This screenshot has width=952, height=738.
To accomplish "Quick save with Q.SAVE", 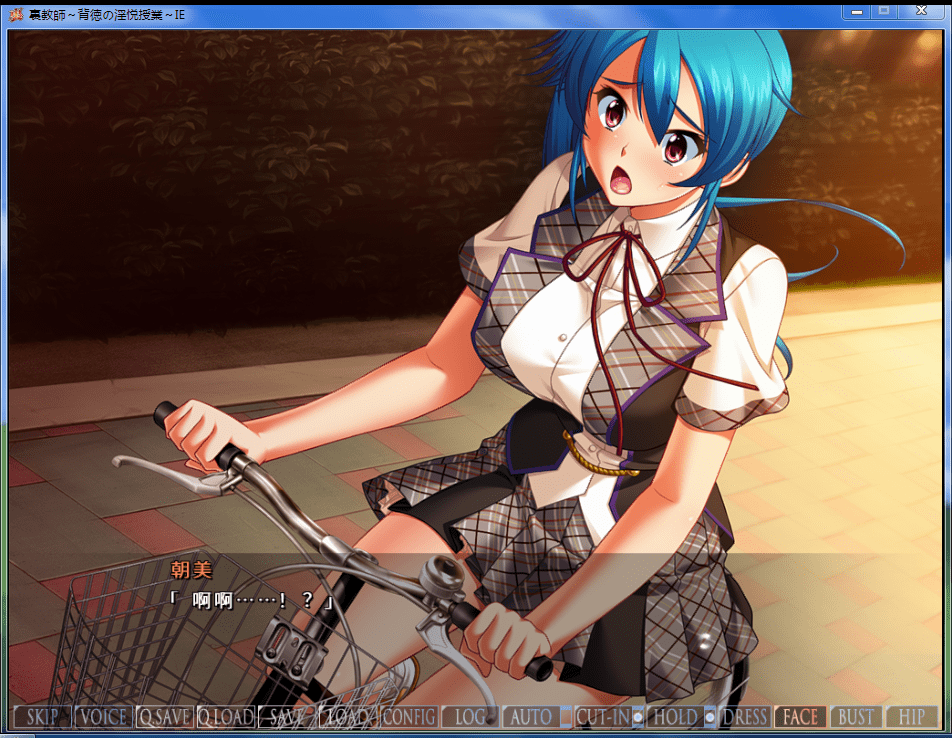I will (x=165, y=717).
